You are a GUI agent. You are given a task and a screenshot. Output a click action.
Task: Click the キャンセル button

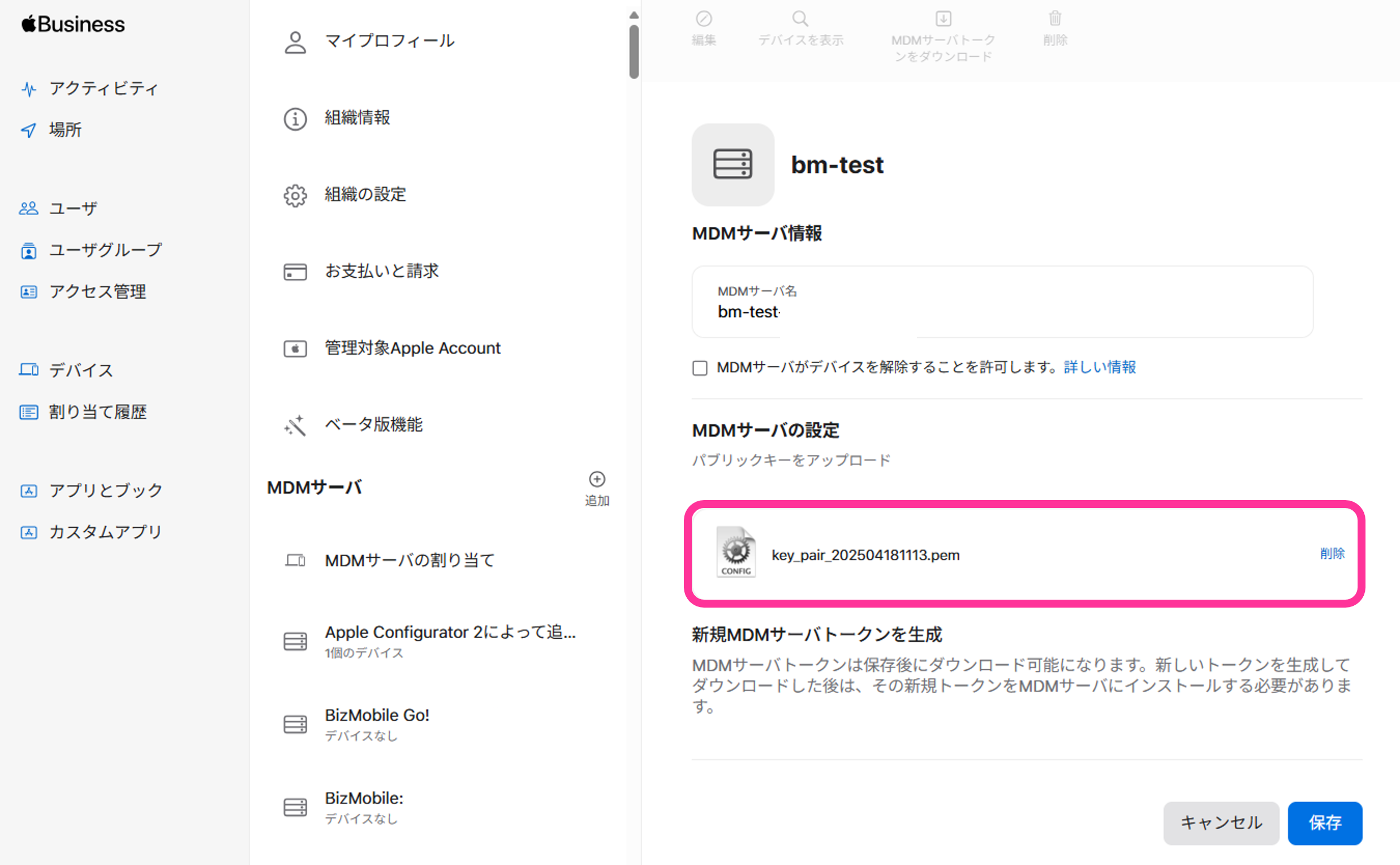click(1221, 822)
